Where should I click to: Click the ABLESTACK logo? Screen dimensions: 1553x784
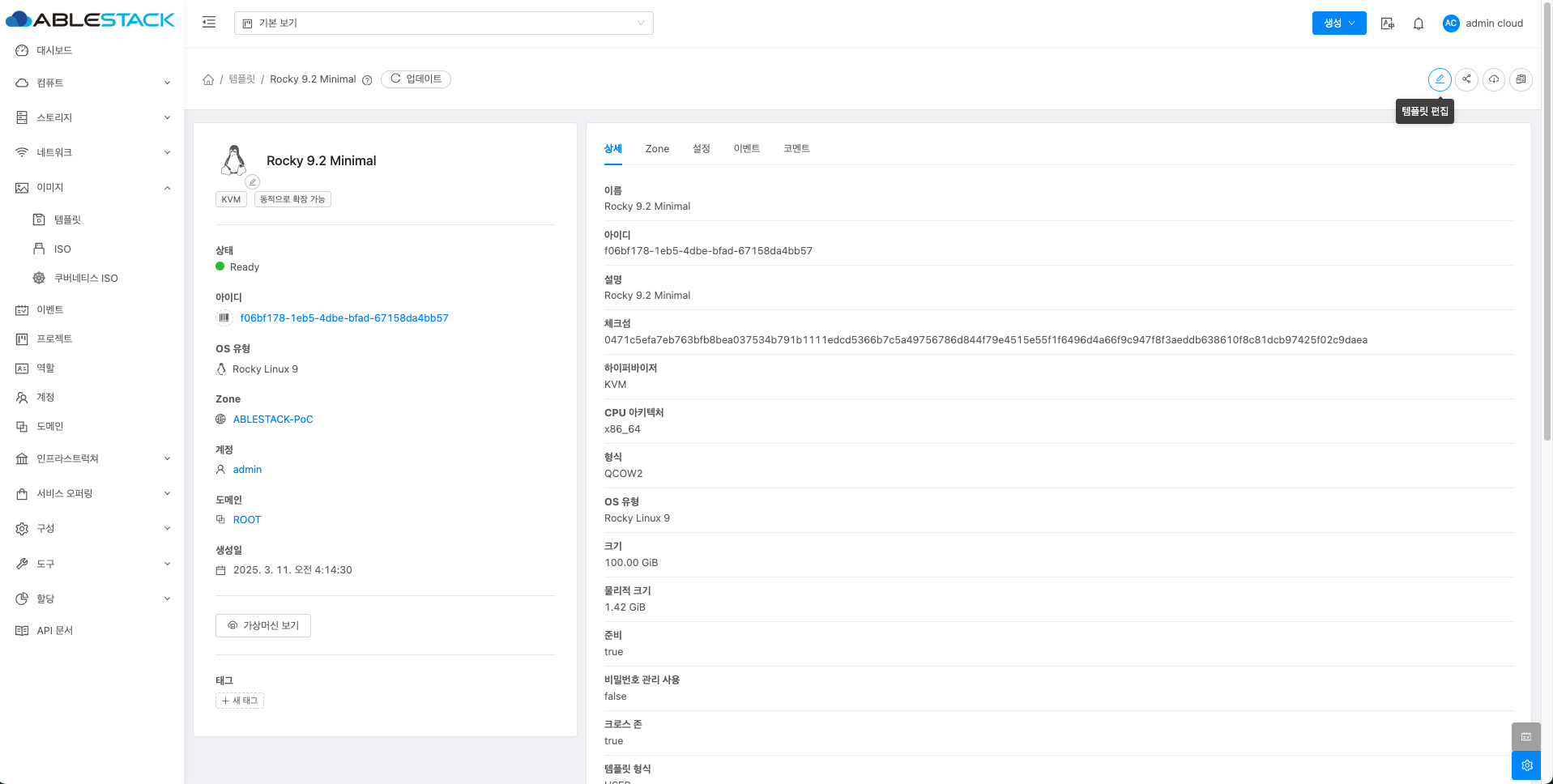[x=90, y=19]
